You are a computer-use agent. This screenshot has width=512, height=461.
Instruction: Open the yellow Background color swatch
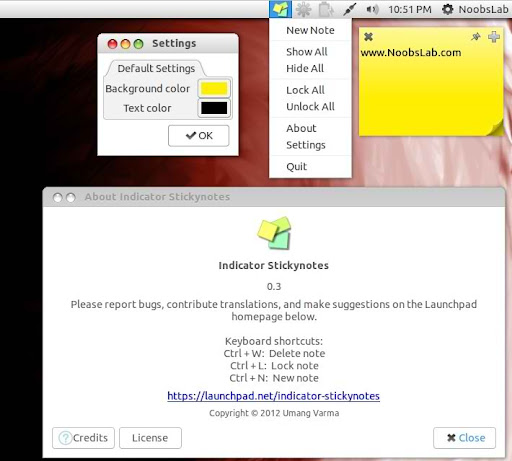[x=214, y=89]
